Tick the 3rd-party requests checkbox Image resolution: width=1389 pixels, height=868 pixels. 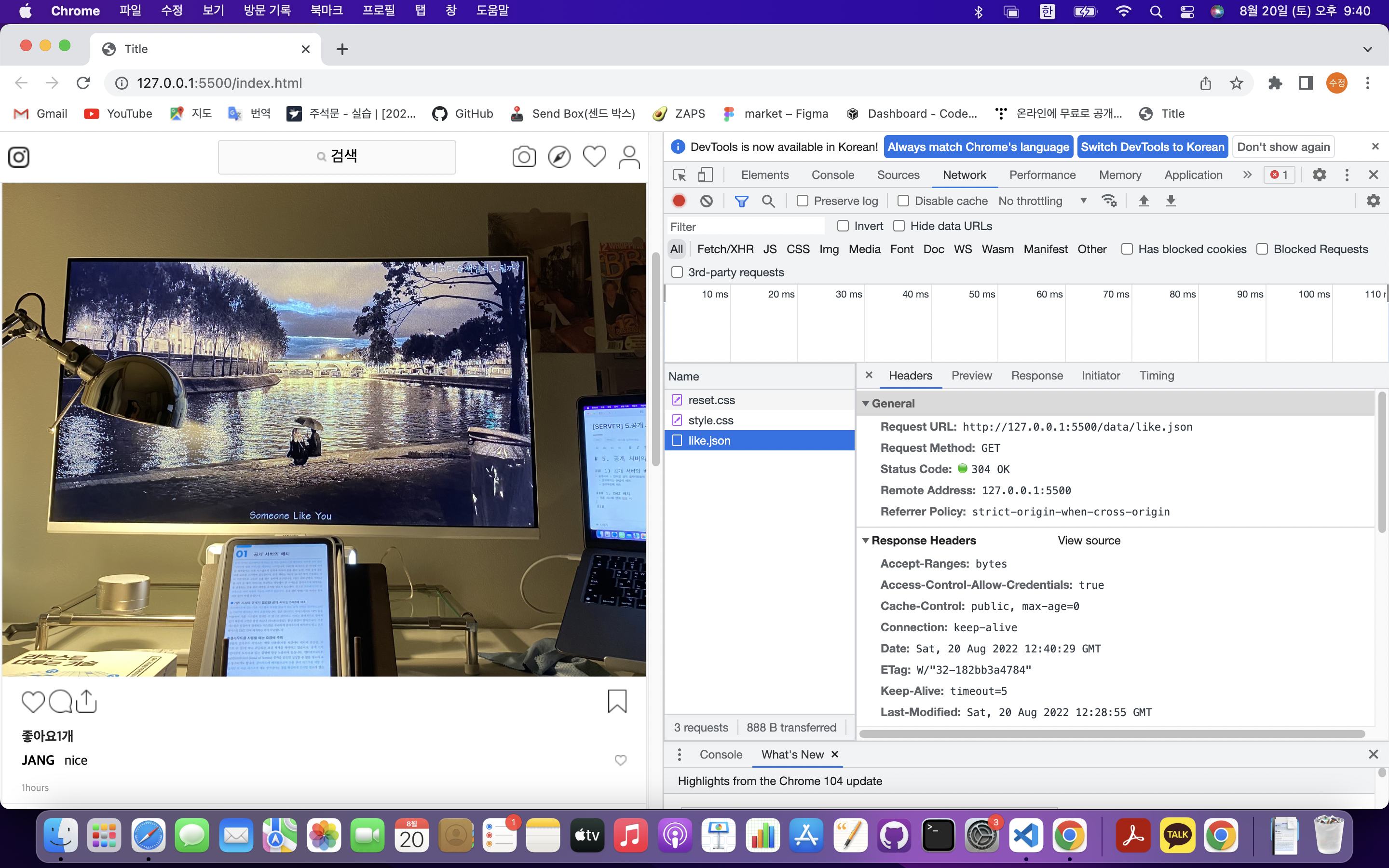click(x=677, y=272)
